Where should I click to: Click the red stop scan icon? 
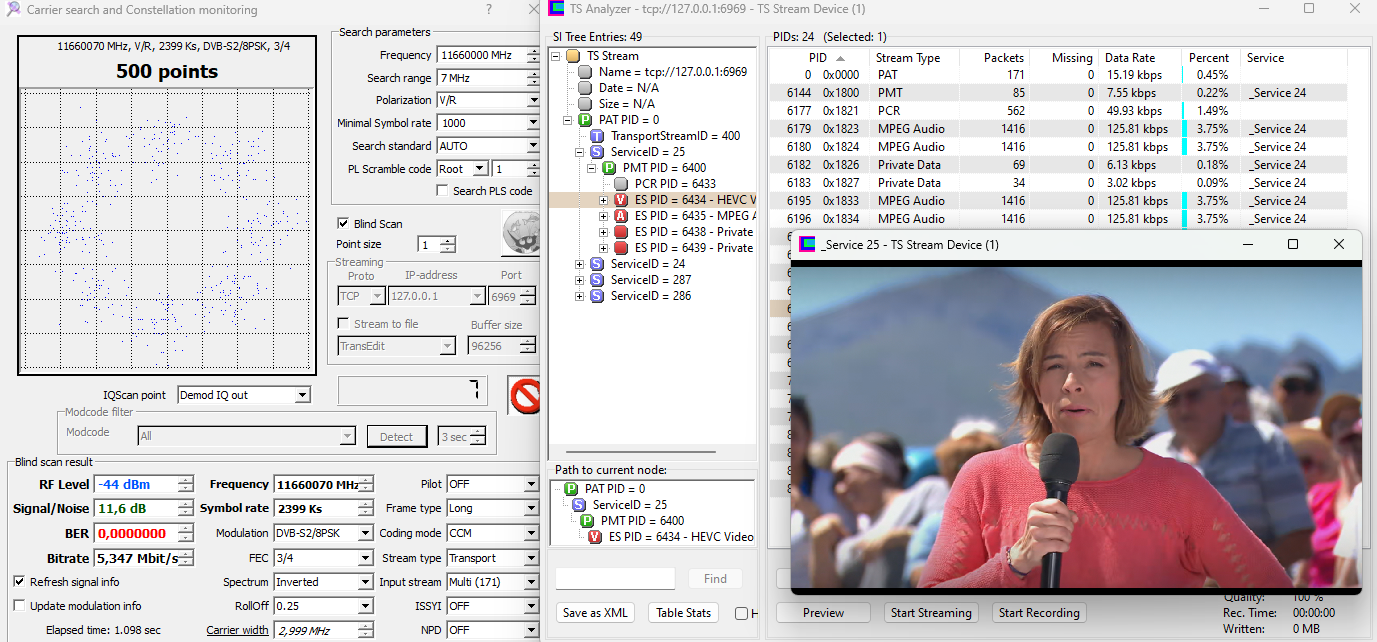click(523, 394)
